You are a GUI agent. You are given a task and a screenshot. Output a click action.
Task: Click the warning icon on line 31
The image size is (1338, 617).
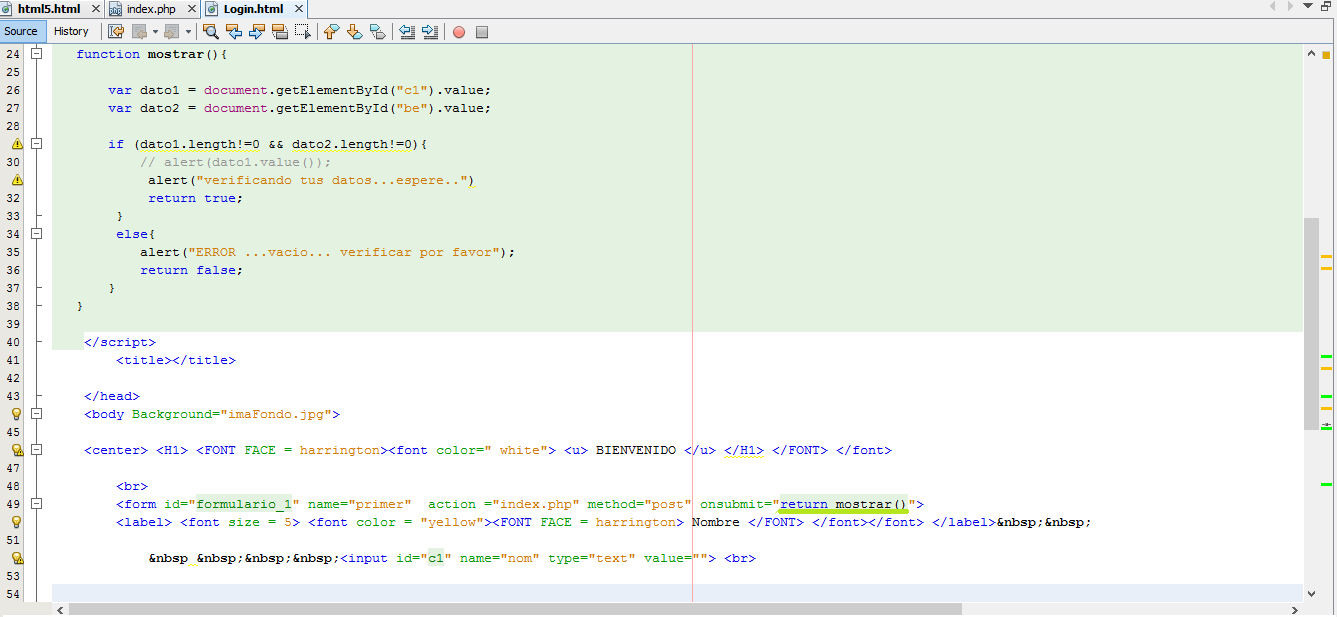(x=16, y=180)
